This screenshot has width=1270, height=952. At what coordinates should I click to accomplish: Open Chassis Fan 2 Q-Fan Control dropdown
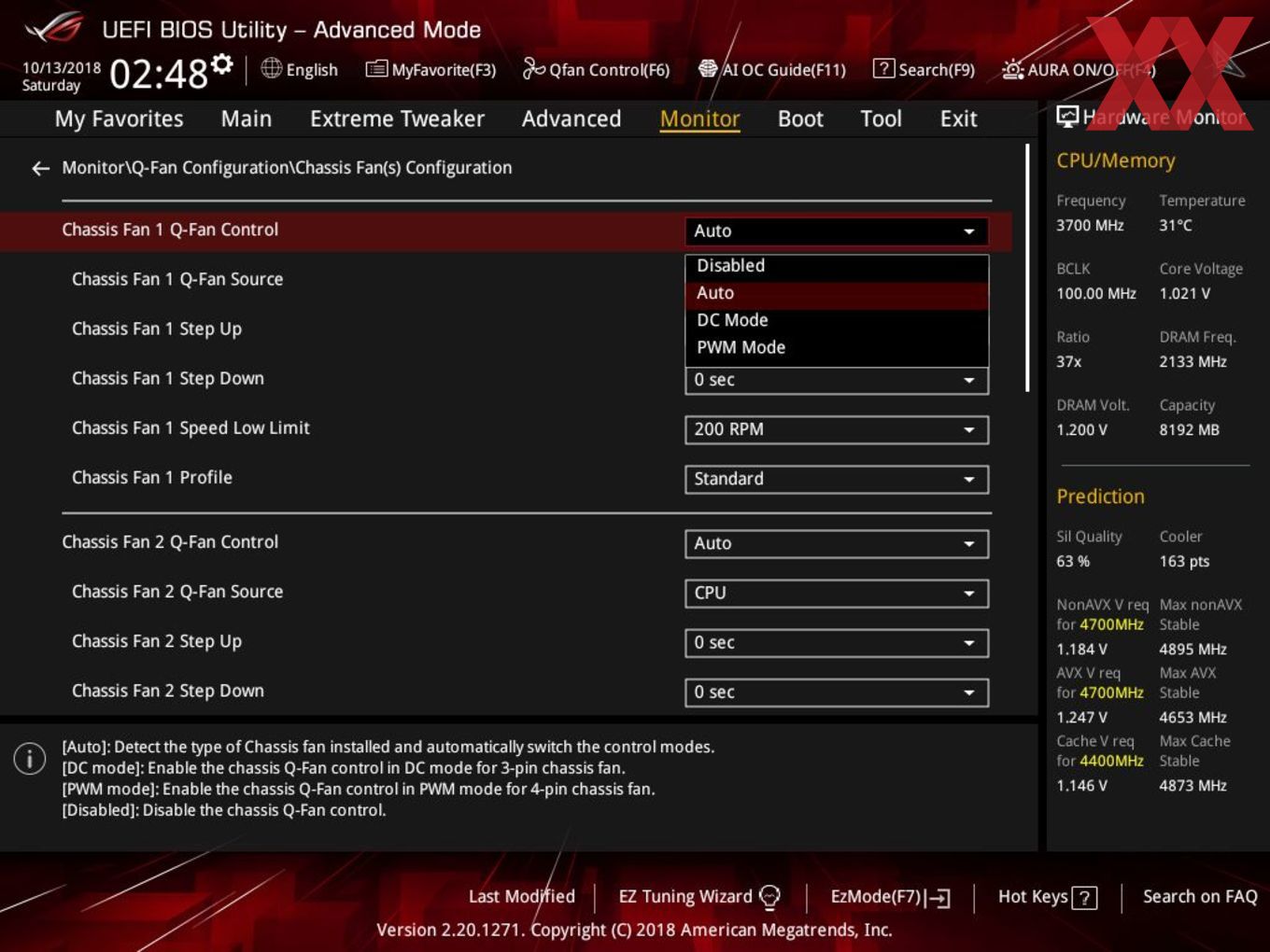(x=837, y=543)
